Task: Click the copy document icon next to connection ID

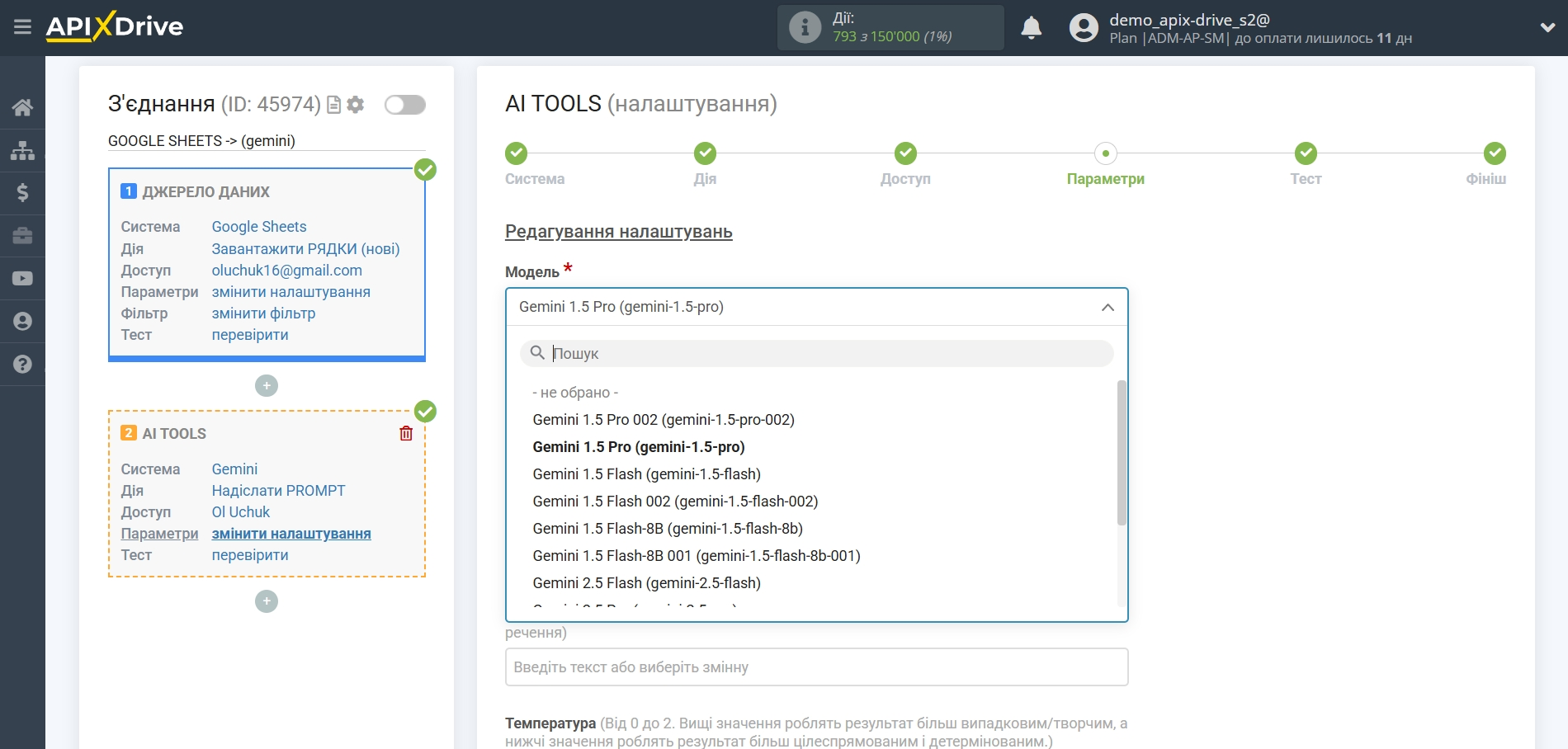Action: click(333, 105)
